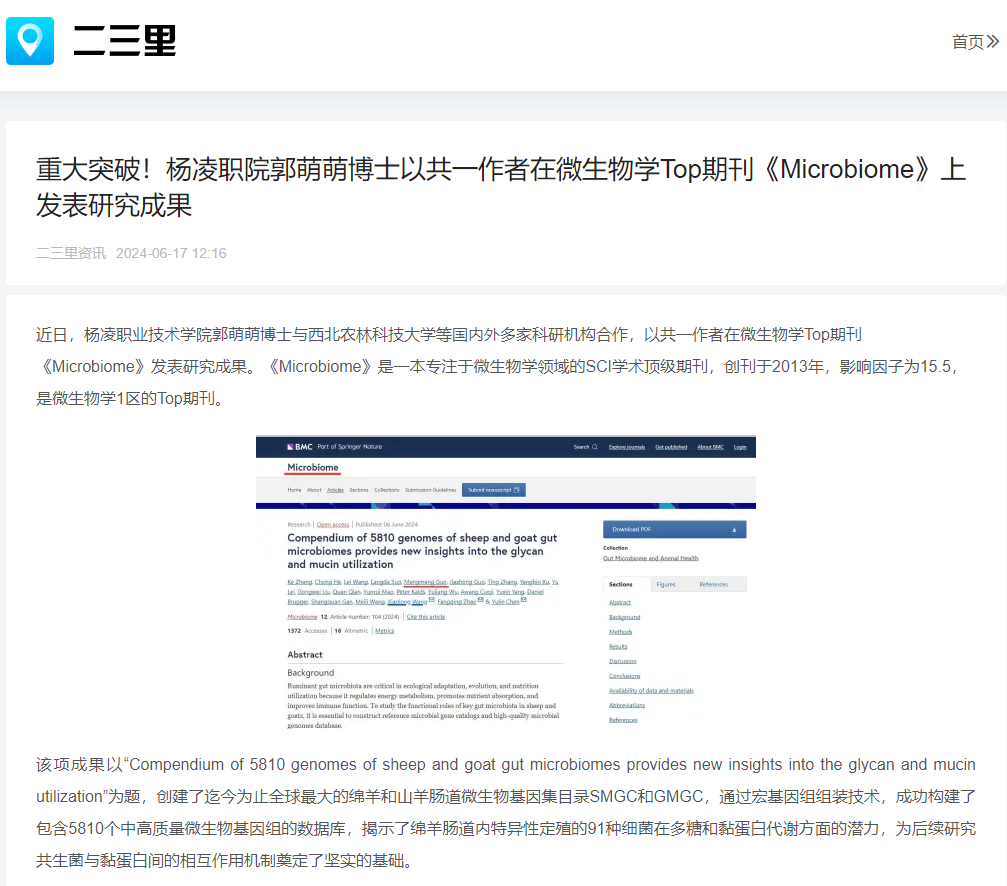Click the Login link in BMC header
The image size is (1007, 886).
tap(740, 447)
